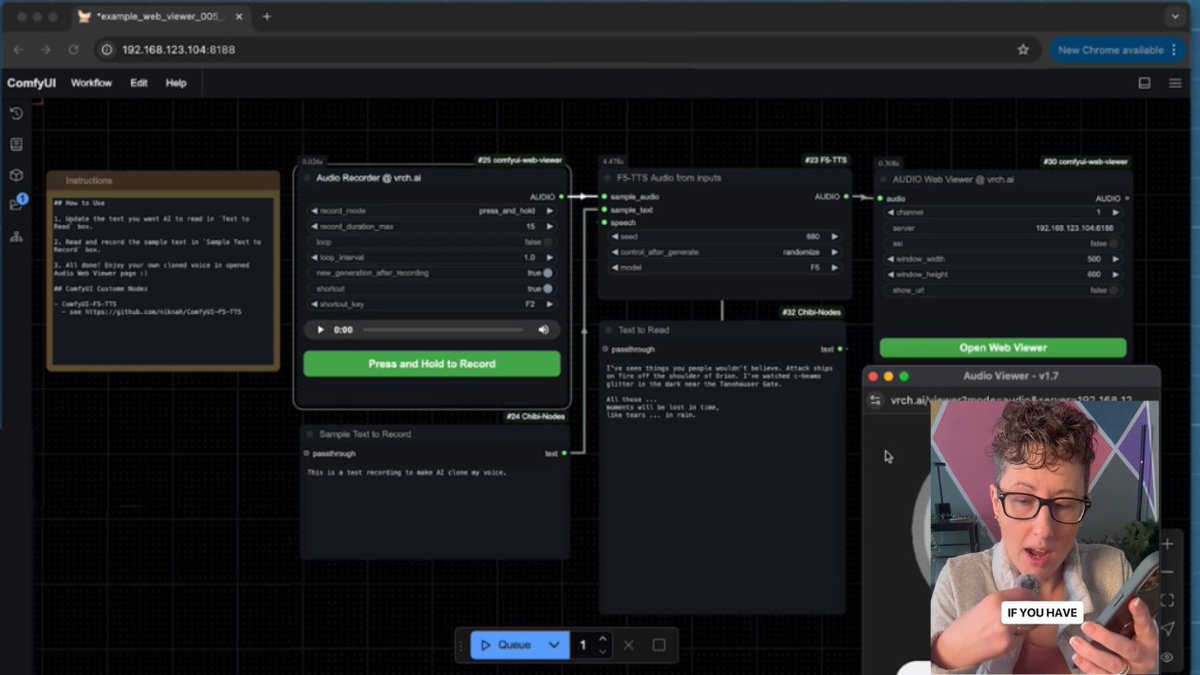This screenshot has width=1200, height=675.
Task: Click right arrow of record_mode press_and_hold
Action: tap(549, 211)
